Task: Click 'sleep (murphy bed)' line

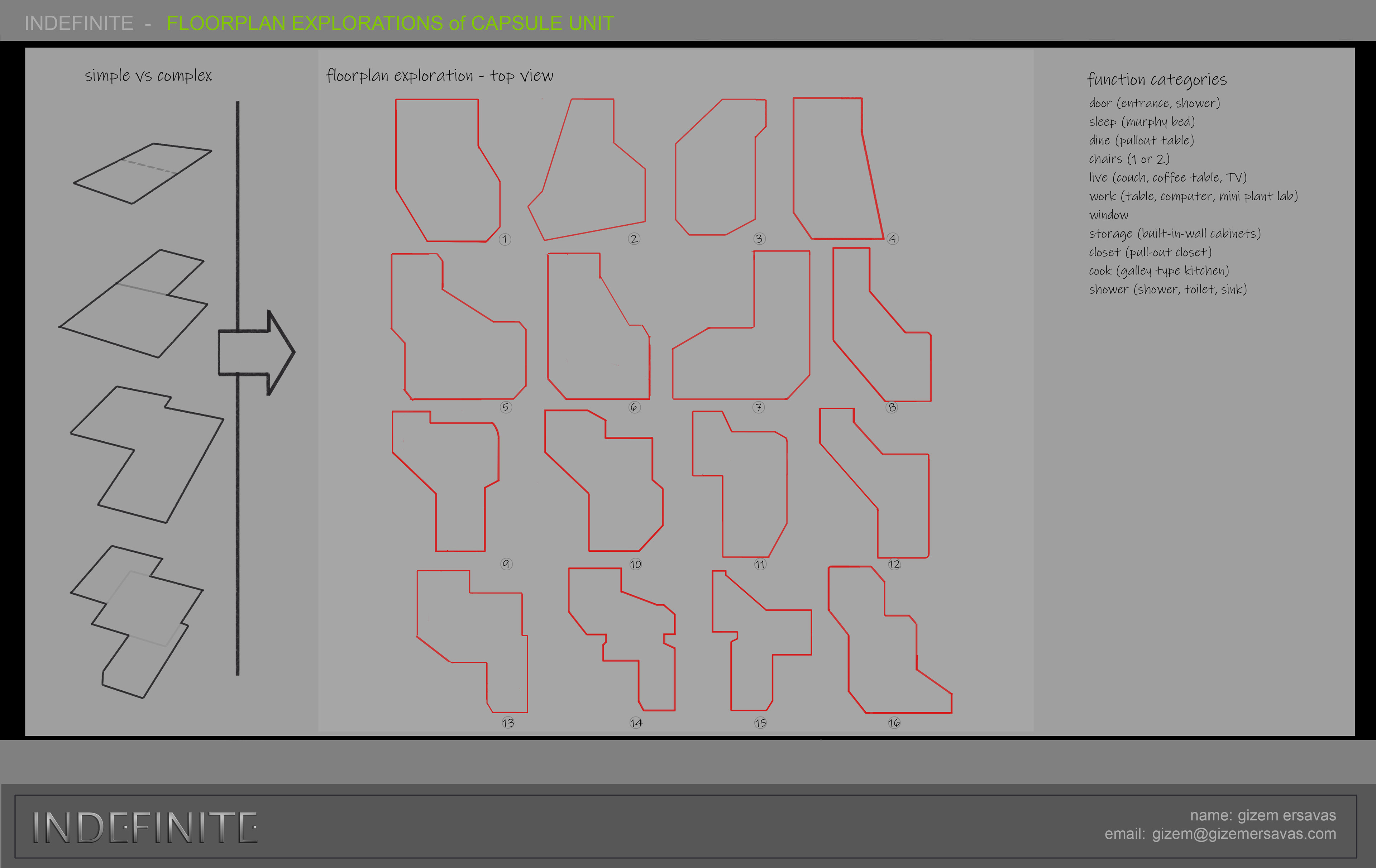Action: click(1142, 122)
